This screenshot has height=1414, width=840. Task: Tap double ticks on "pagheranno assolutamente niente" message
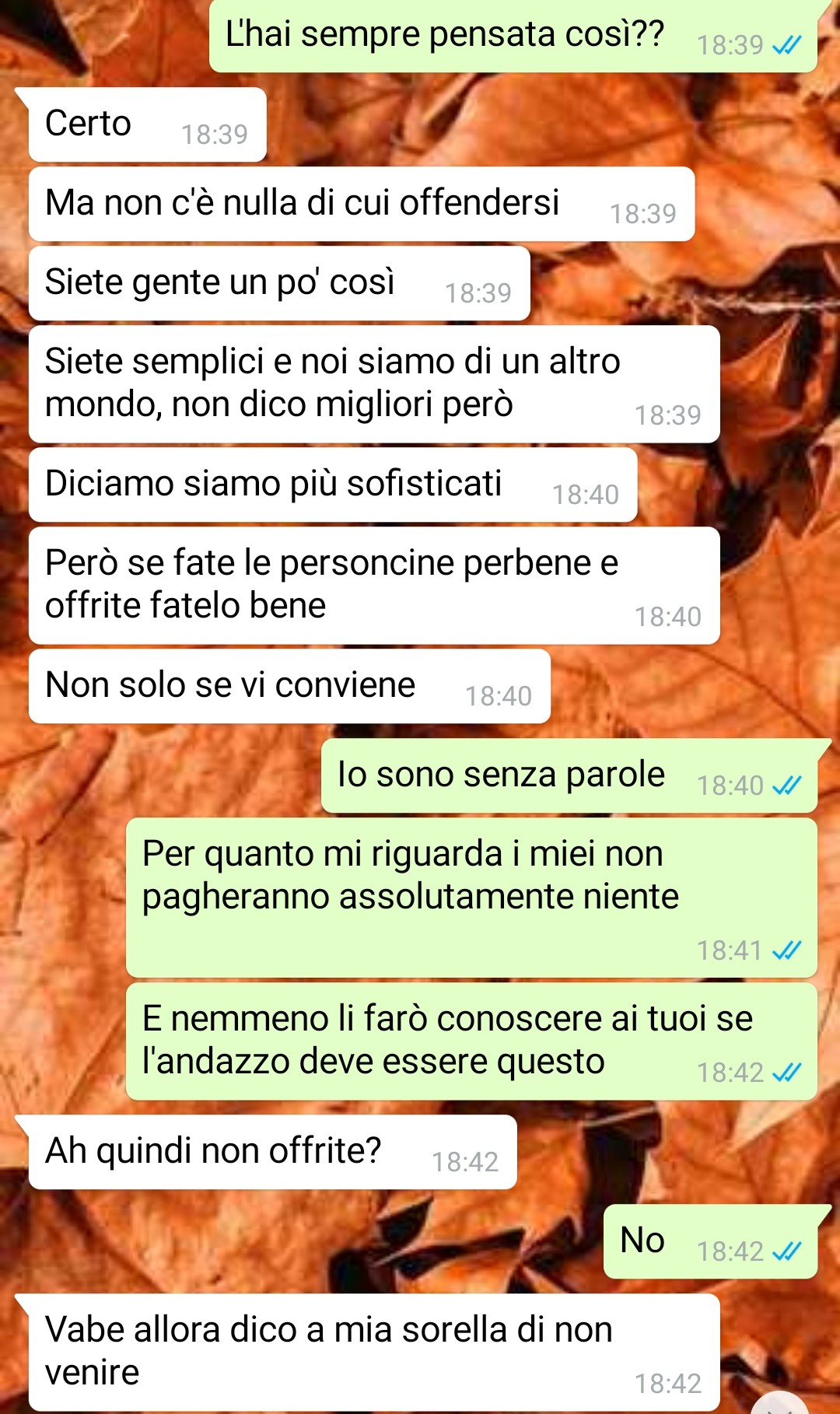pos(786,950)
